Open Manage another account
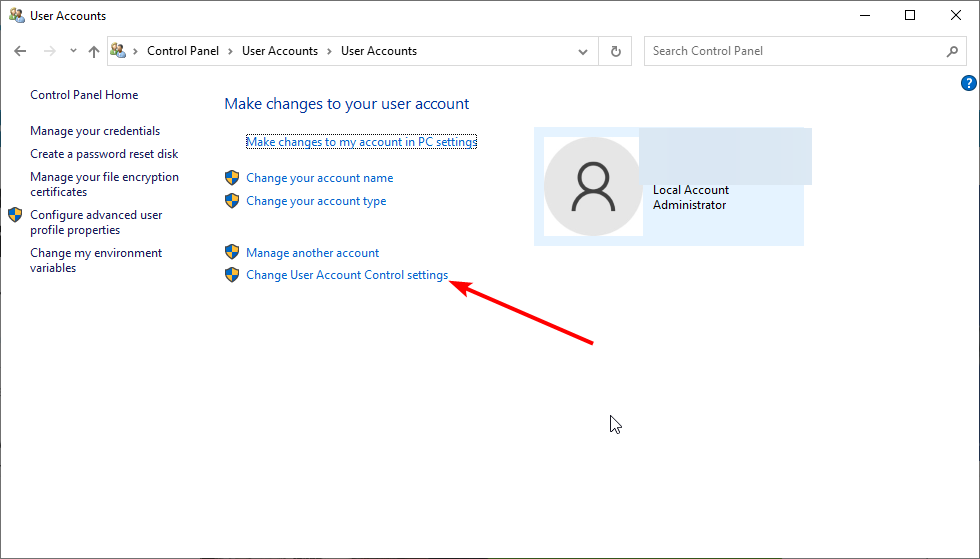This screenshot has width=980, height=559. point(312,253)
